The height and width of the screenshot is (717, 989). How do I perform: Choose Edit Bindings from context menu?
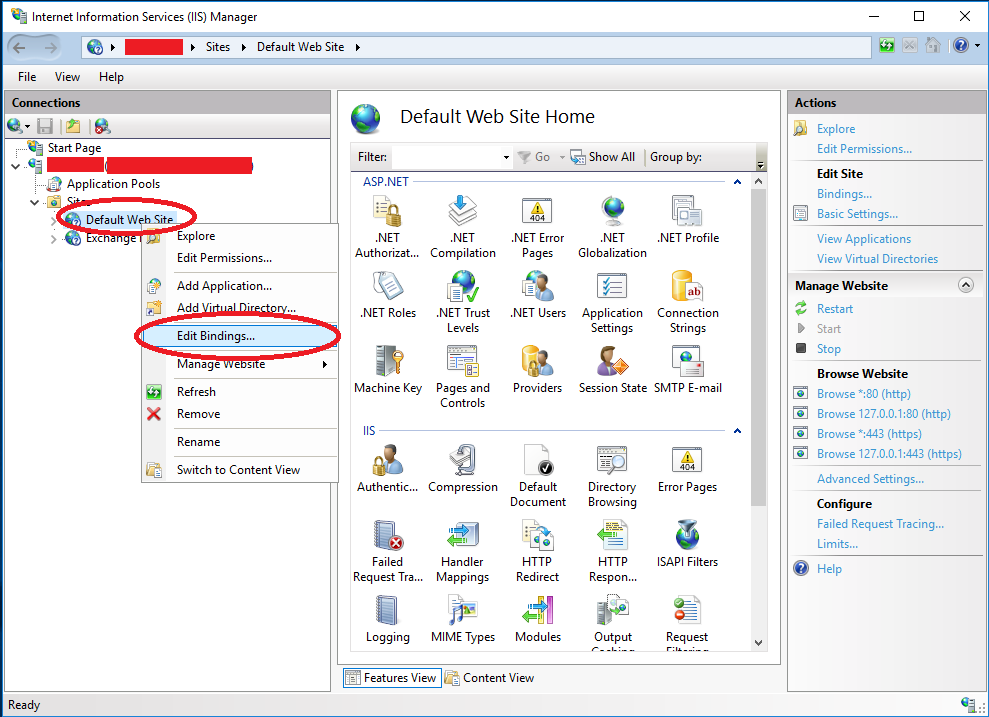coord(240,336)
